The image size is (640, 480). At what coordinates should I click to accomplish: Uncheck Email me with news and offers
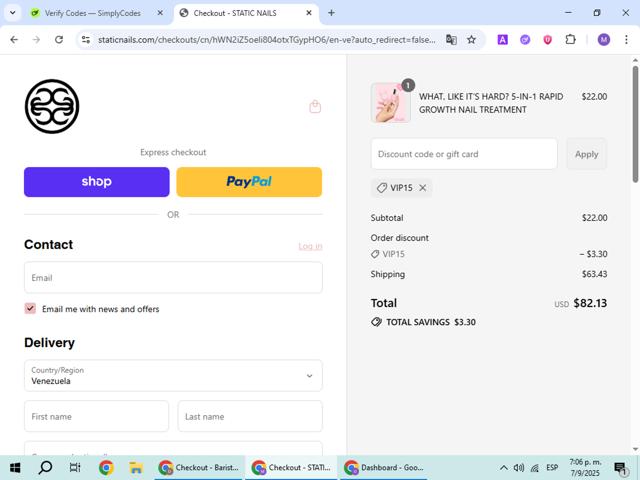pyautogui.click(x=30, y=309)
